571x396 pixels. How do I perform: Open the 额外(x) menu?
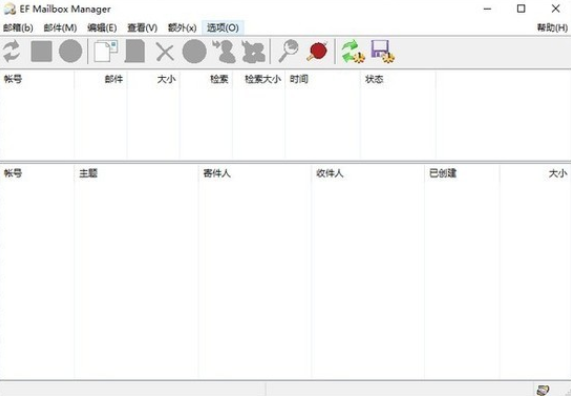(182, 28)
